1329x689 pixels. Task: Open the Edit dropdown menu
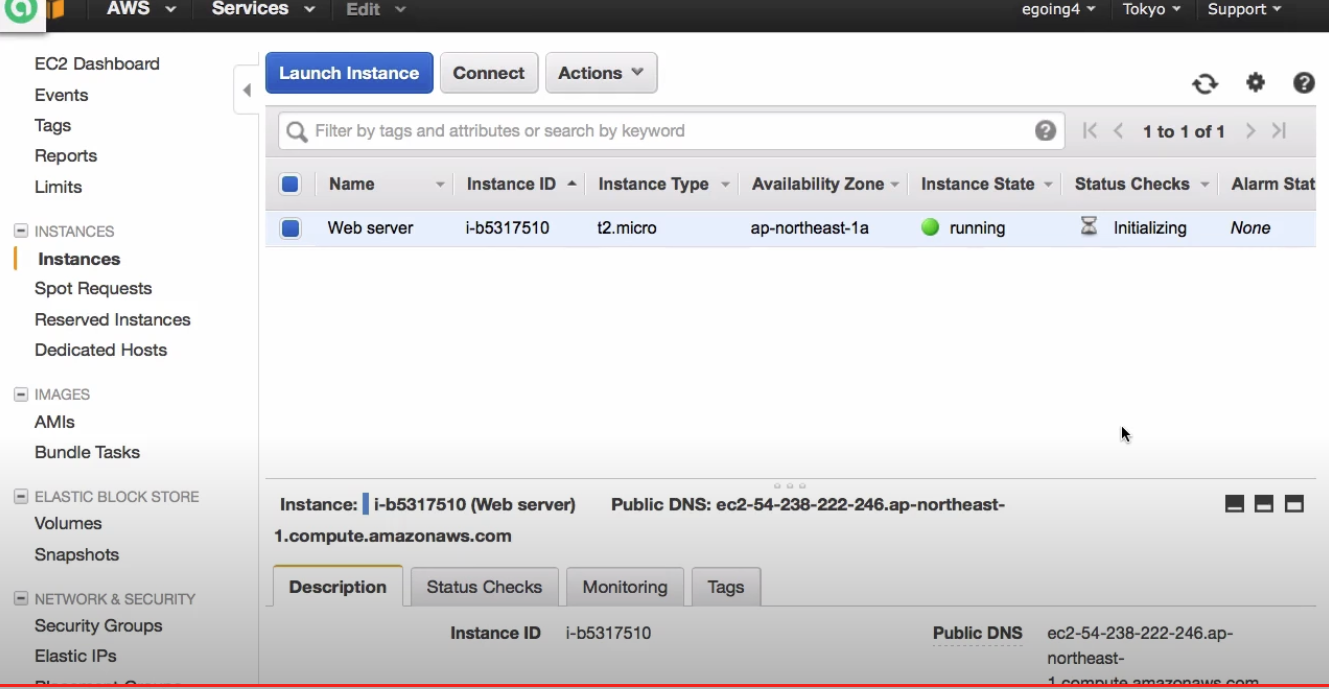[x=375, y=10]
